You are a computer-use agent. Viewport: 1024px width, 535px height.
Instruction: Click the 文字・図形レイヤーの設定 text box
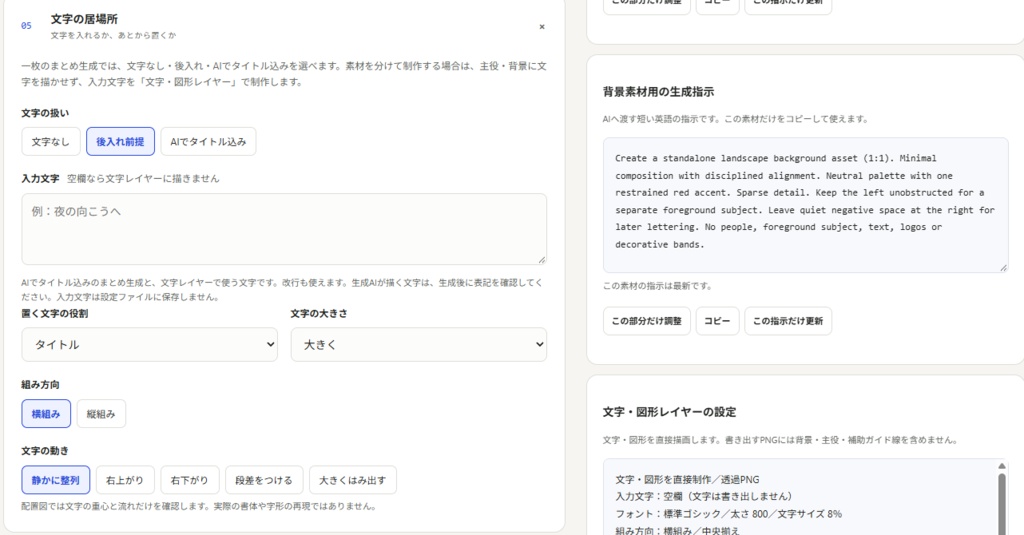[x=805, y=497]
